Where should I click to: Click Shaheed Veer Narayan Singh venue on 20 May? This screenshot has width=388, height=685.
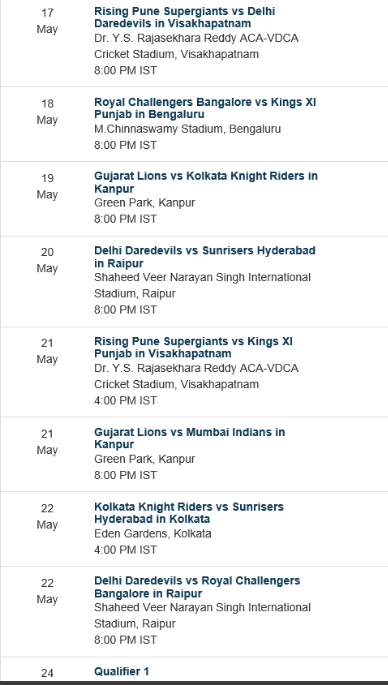(x=202, y=285)
